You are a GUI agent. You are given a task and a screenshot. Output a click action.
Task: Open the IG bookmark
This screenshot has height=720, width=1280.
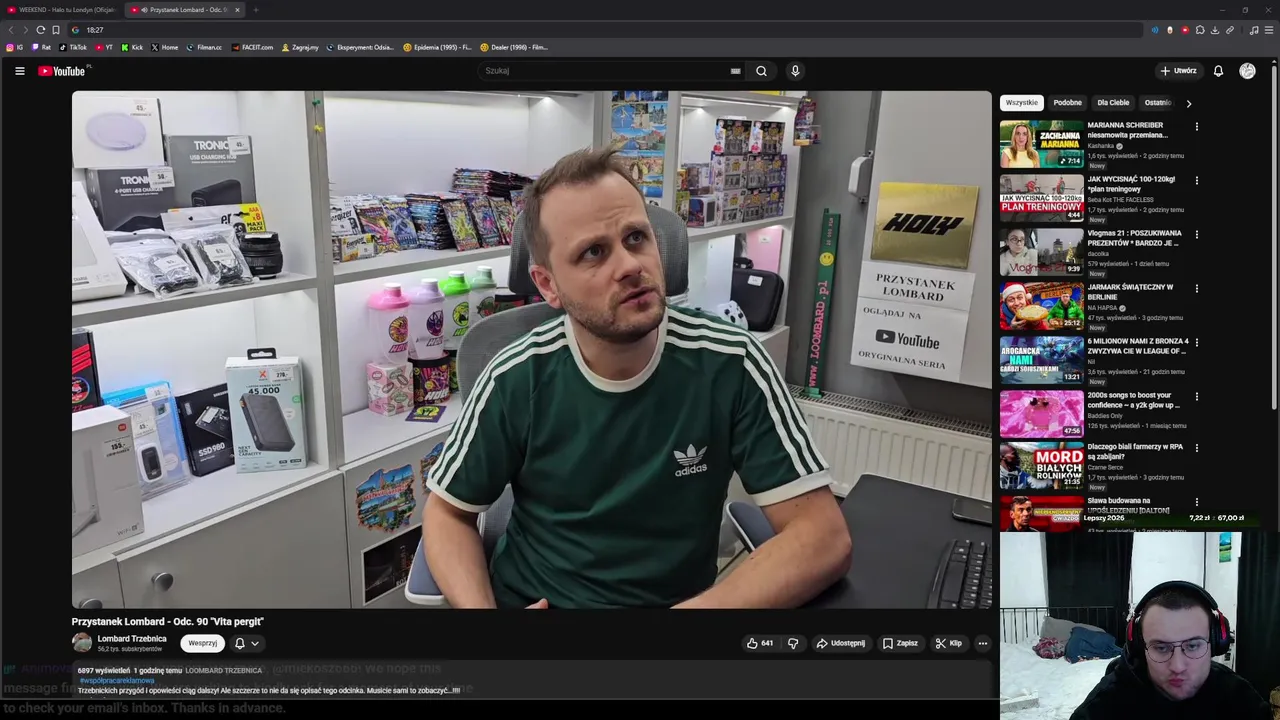click(x=15, y=47)
